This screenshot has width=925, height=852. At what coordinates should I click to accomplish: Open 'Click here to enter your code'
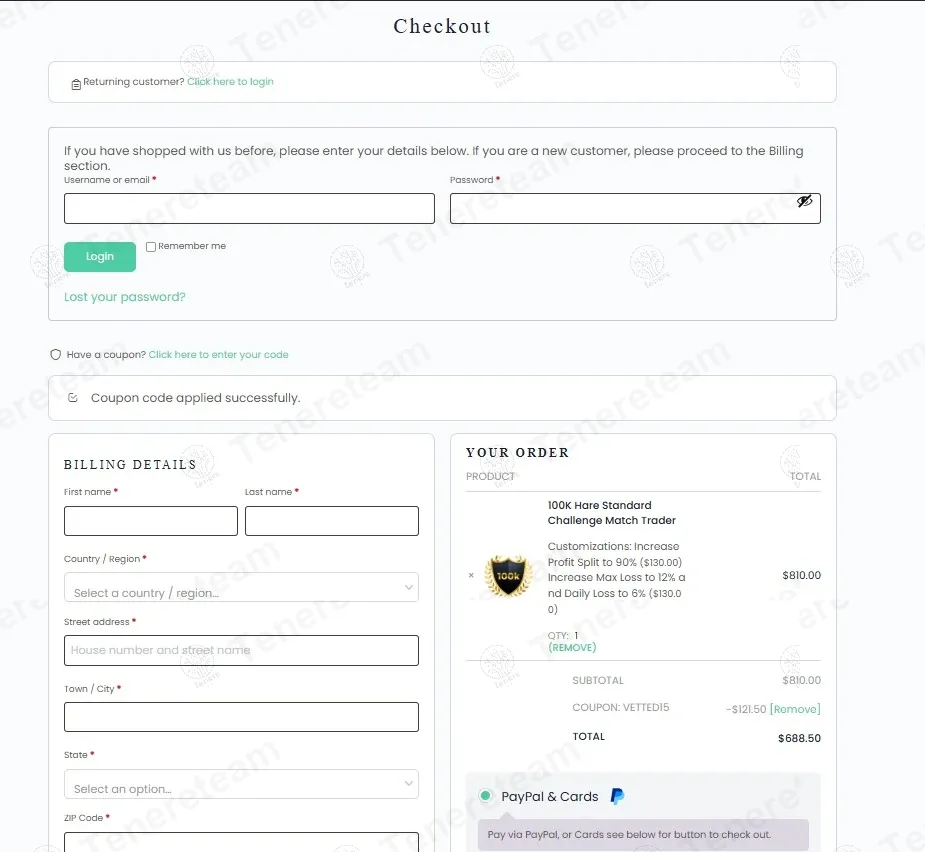218,355
